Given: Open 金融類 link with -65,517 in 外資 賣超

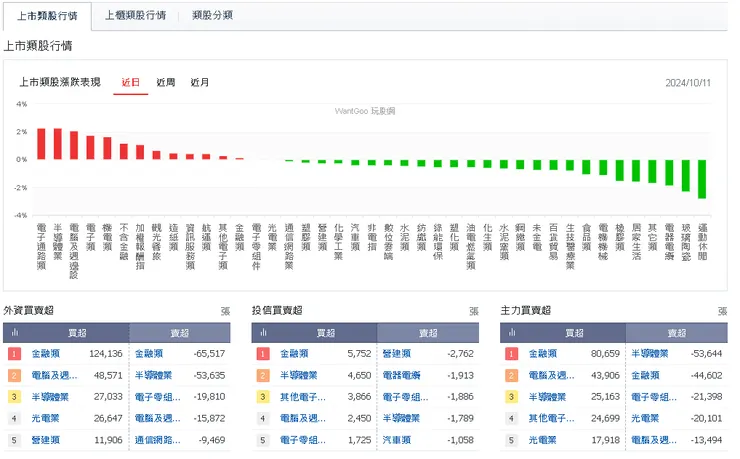Looking at the screenshot, I should click(x=149, y=354).
